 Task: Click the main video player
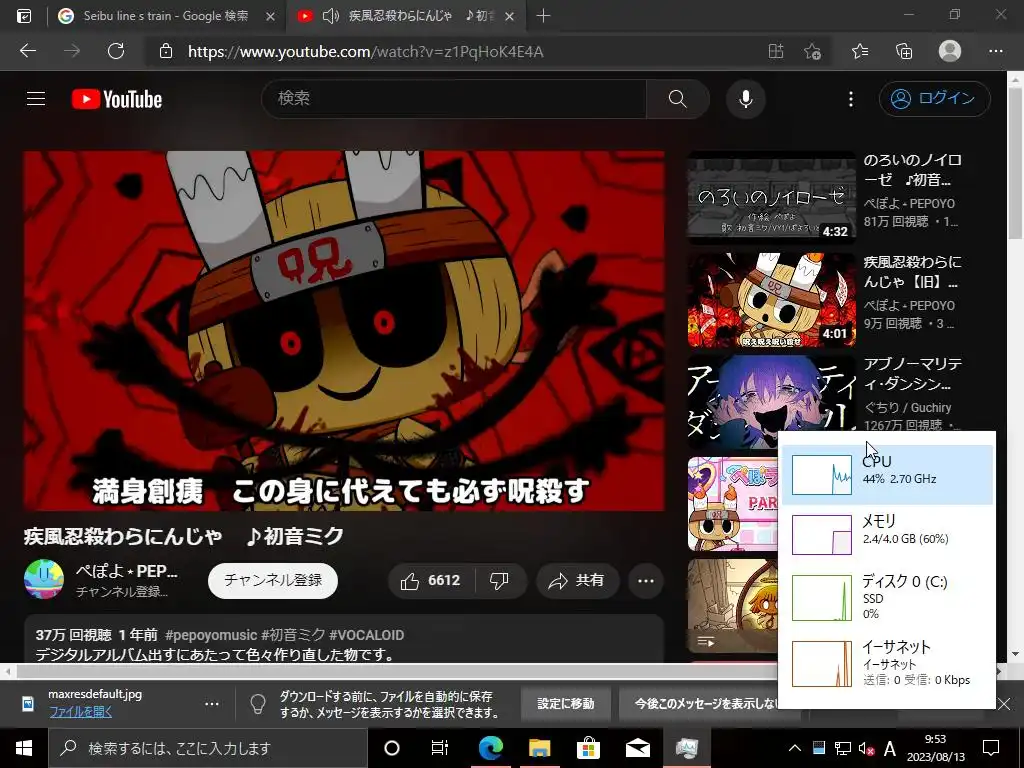[x=344, y=331]
